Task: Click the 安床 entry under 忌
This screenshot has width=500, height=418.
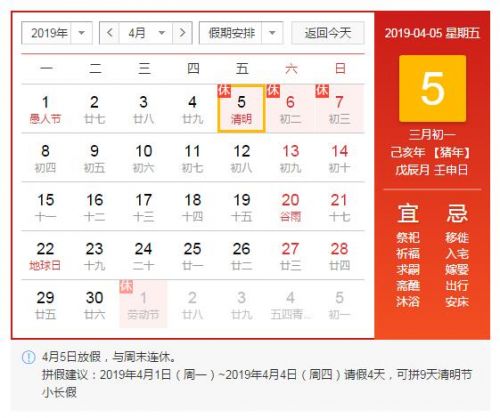Action: click(x=457, y=302)
